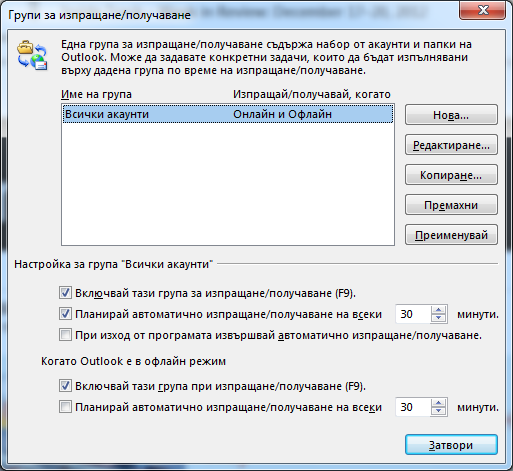Close dialog with Затвори button
Image resolution: width=513 pixels, height=471 pixels.
451,445
